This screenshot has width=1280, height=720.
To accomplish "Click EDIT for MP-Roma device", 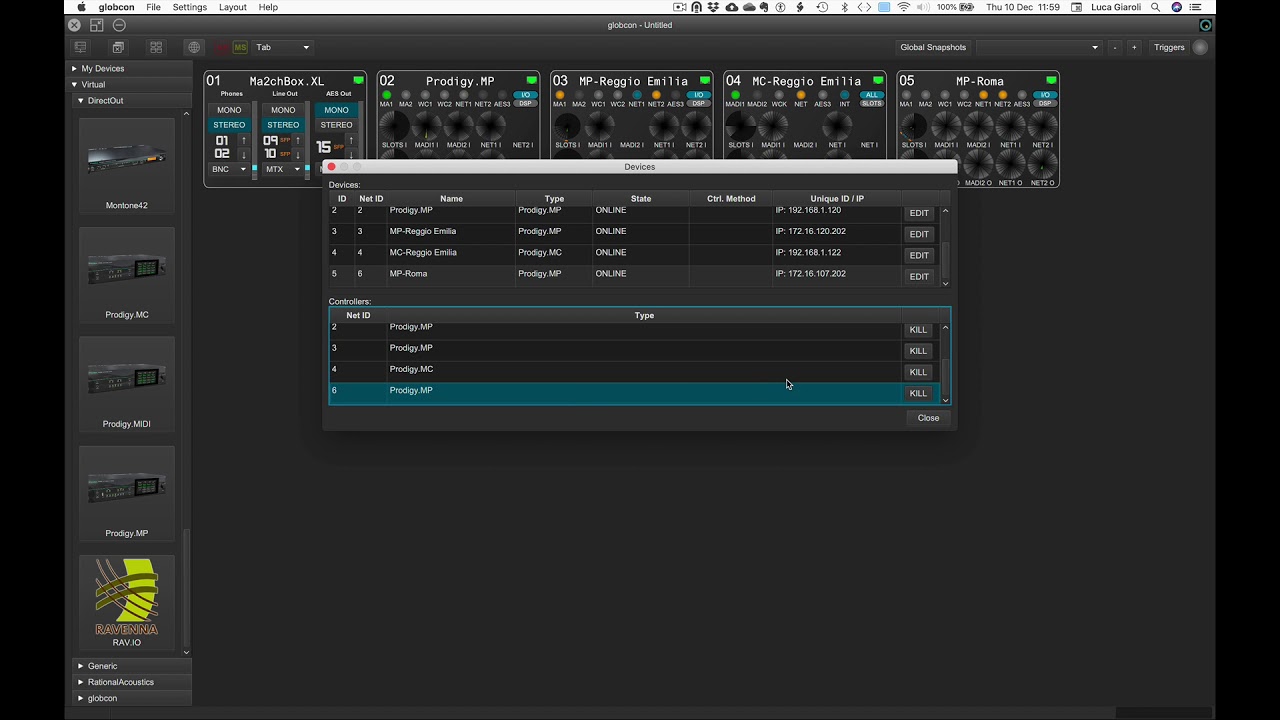I will (919, 276).
